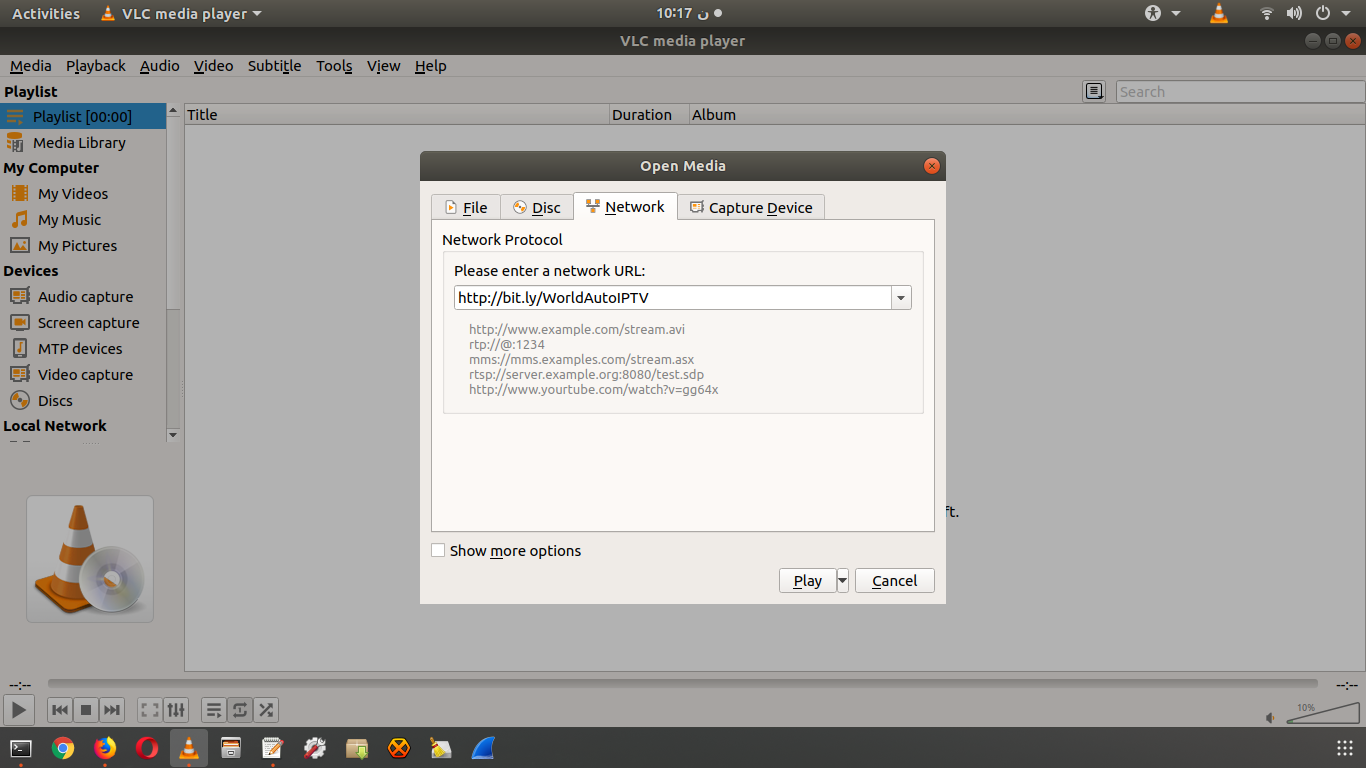Click the VLC cone icon in the dock
The image size is (1366, 768).
[189, 748]
